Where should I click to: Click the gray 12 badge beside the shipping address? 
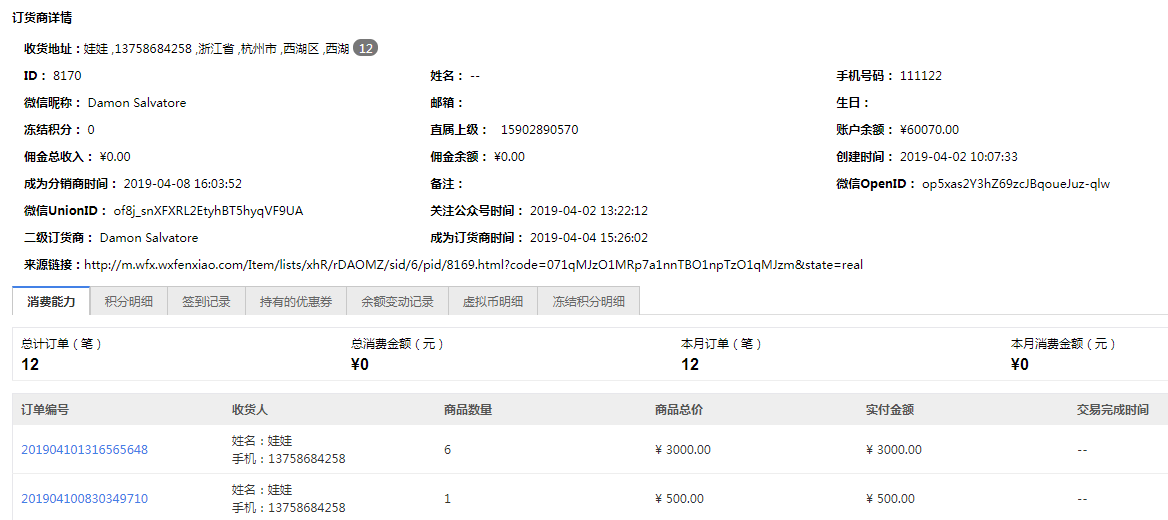click(366, 48)
